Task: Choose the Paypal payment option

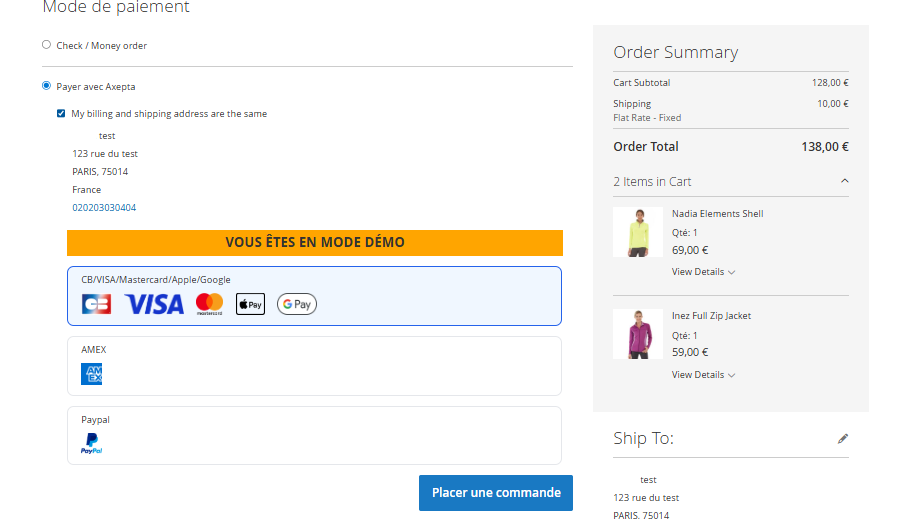Action: tap(314, 435)
